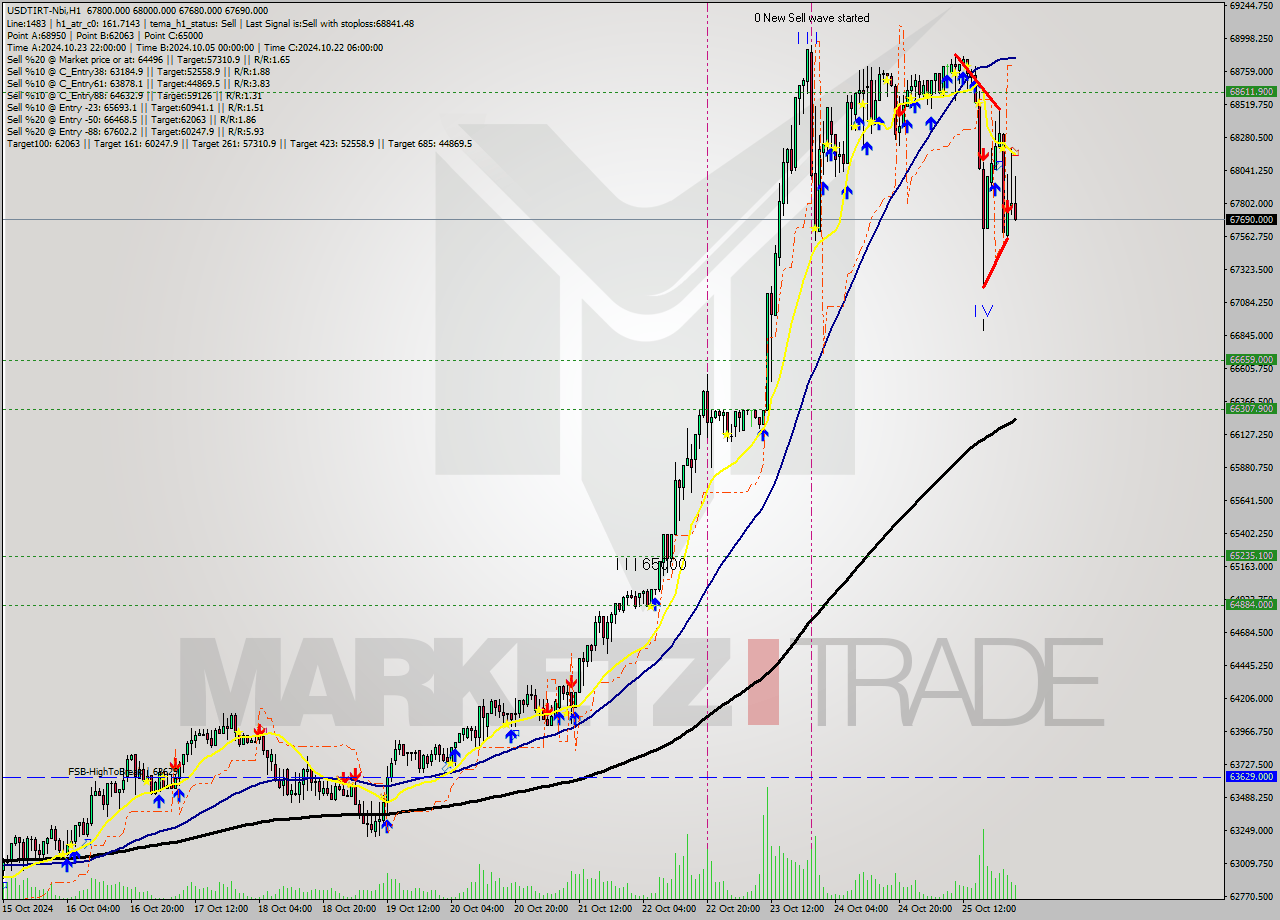Click the green level tag 68611.900
The image size is (1280, 920).
[1251, 91]
